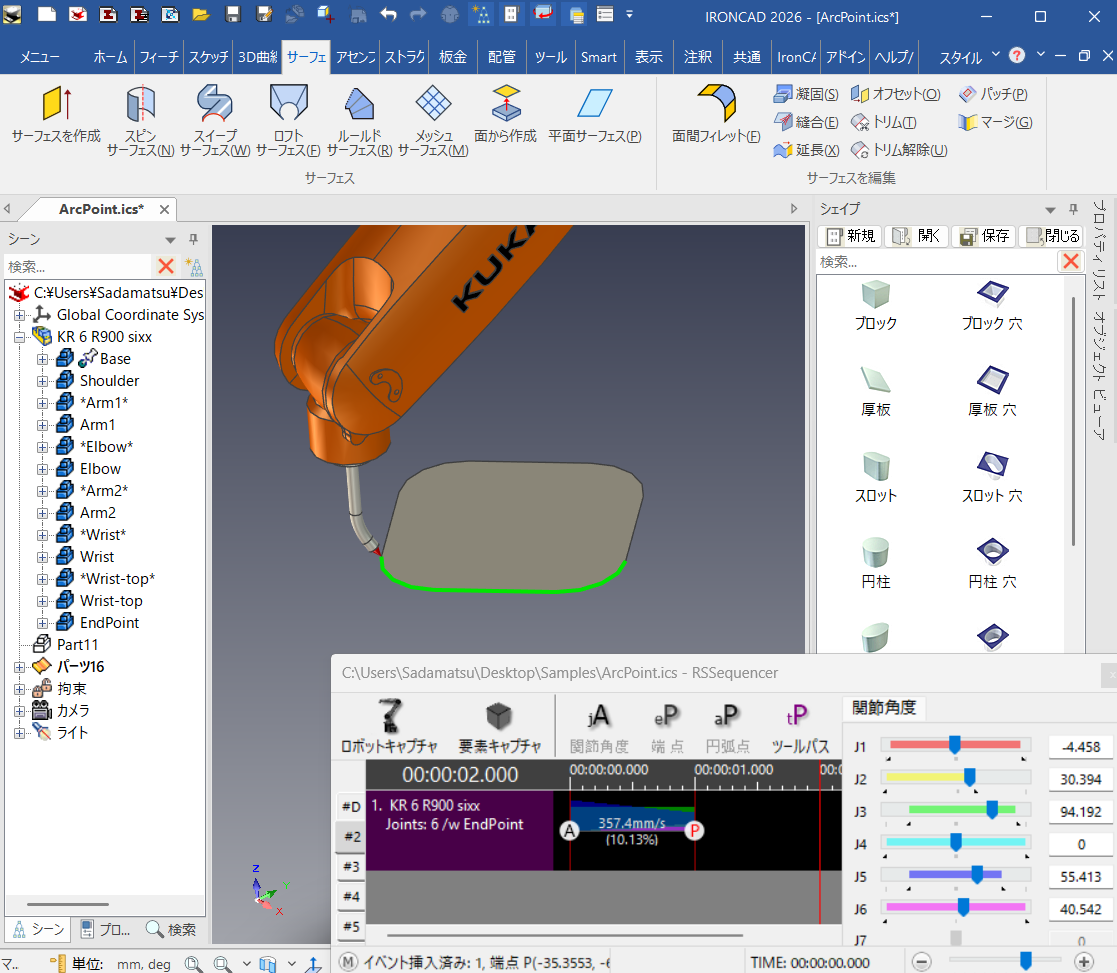Image resolution: width=1117 pixels, height=973 pixels.
Task: Click the オフセット surface command
Action: (895, 94)
